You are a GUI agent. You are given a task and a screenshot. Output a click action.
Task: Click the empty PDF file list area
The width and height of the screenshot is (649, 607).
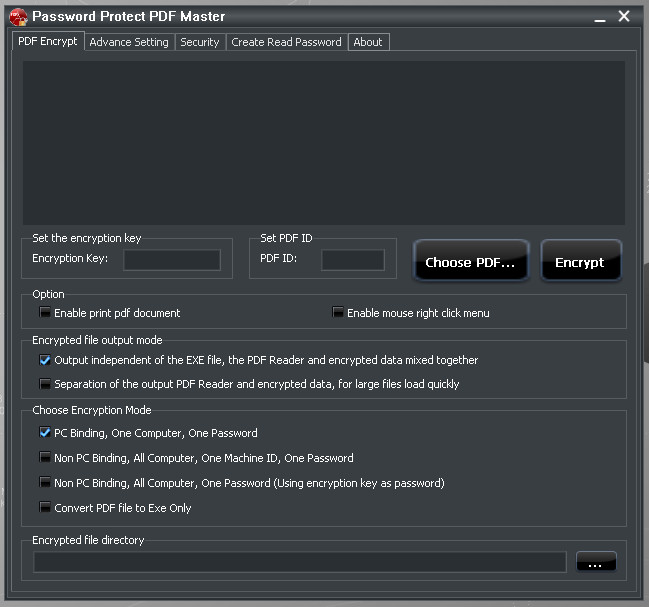pos(324,143)
